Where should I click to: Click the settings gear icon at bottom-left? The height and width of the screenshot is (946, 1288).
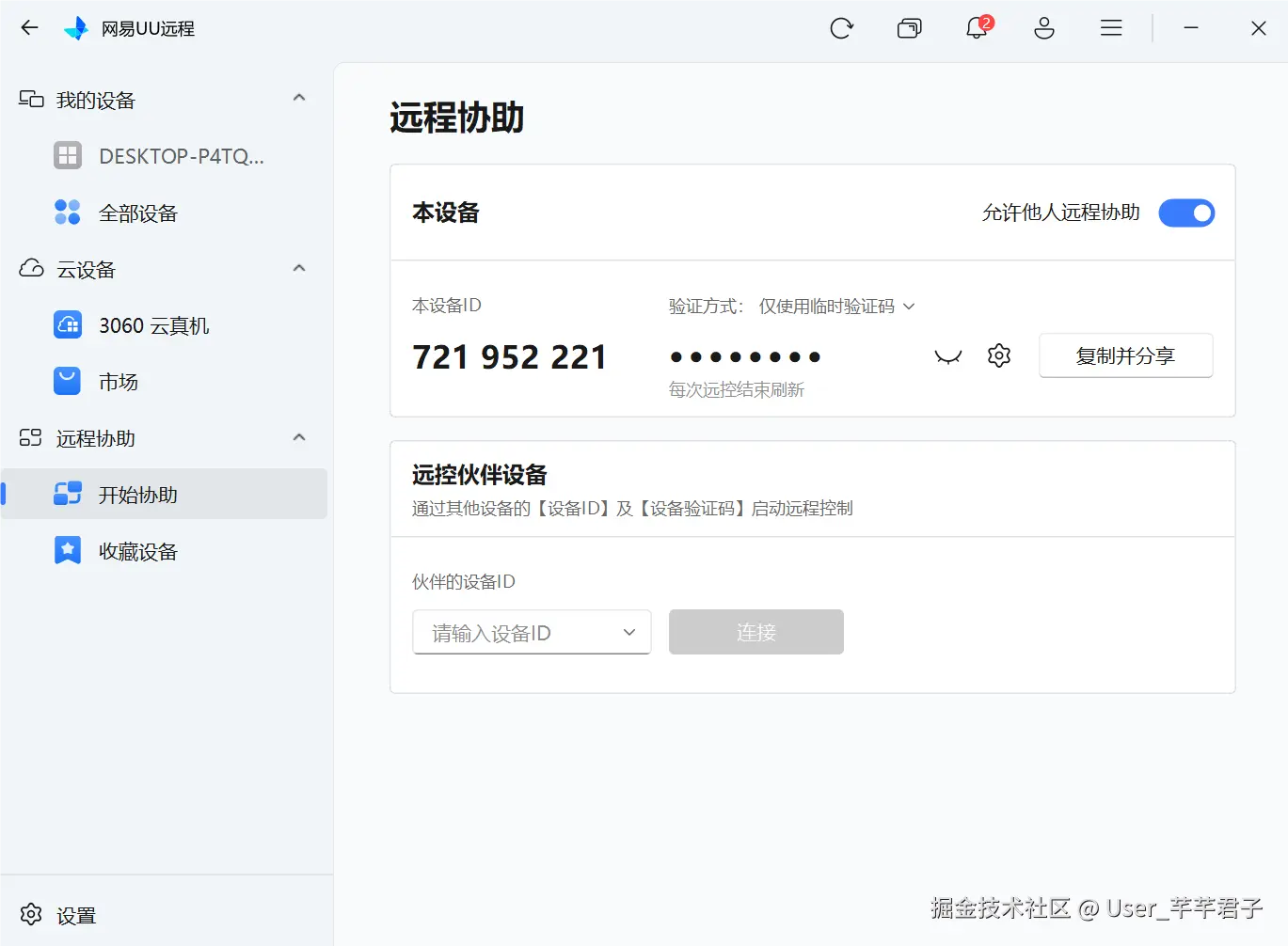click(31, 914)
